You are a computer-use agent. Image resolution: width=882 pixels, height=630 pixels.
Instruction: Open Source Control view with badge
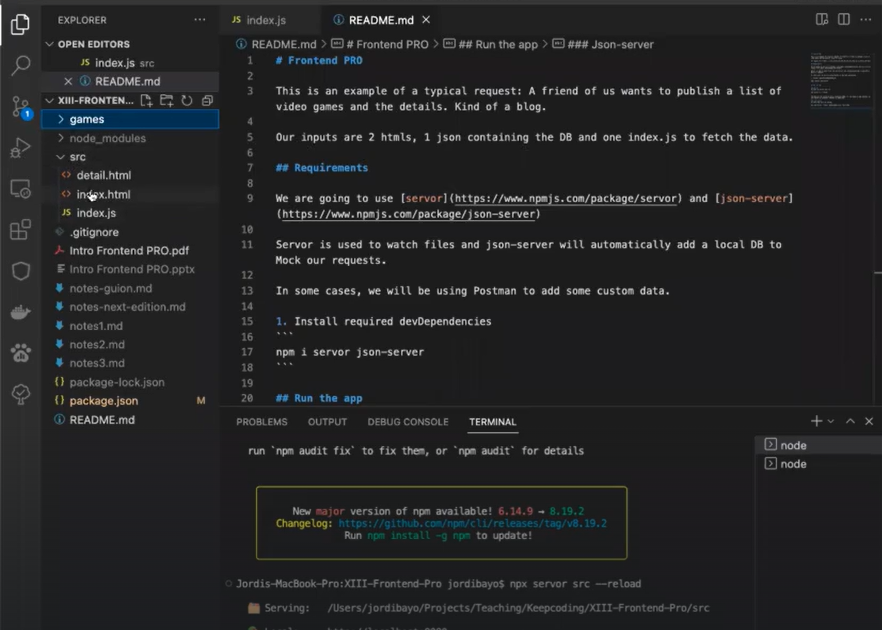[21, 107]
